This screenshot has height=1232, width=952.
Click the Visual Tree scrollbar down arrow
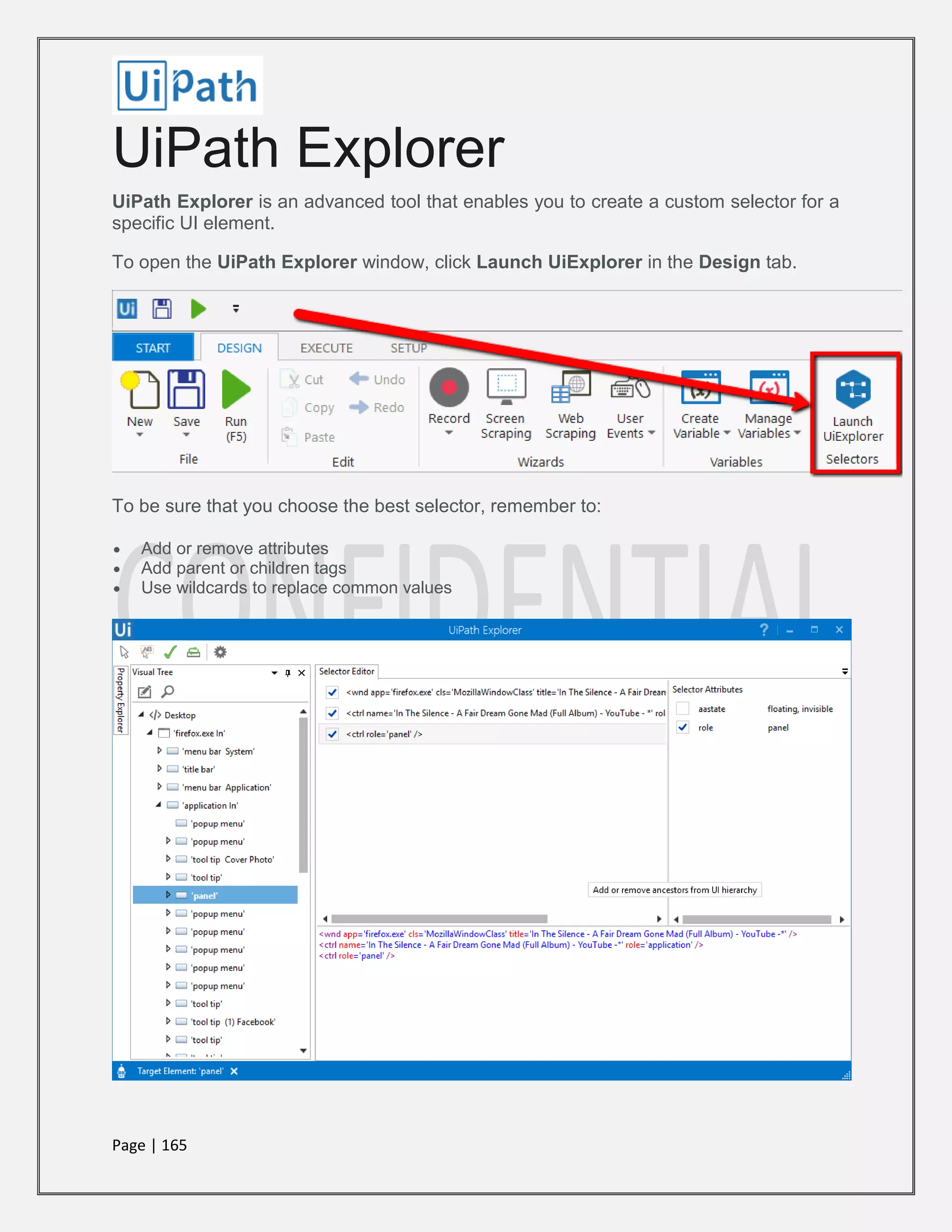pyautogui.click(x=304, y=1051)
